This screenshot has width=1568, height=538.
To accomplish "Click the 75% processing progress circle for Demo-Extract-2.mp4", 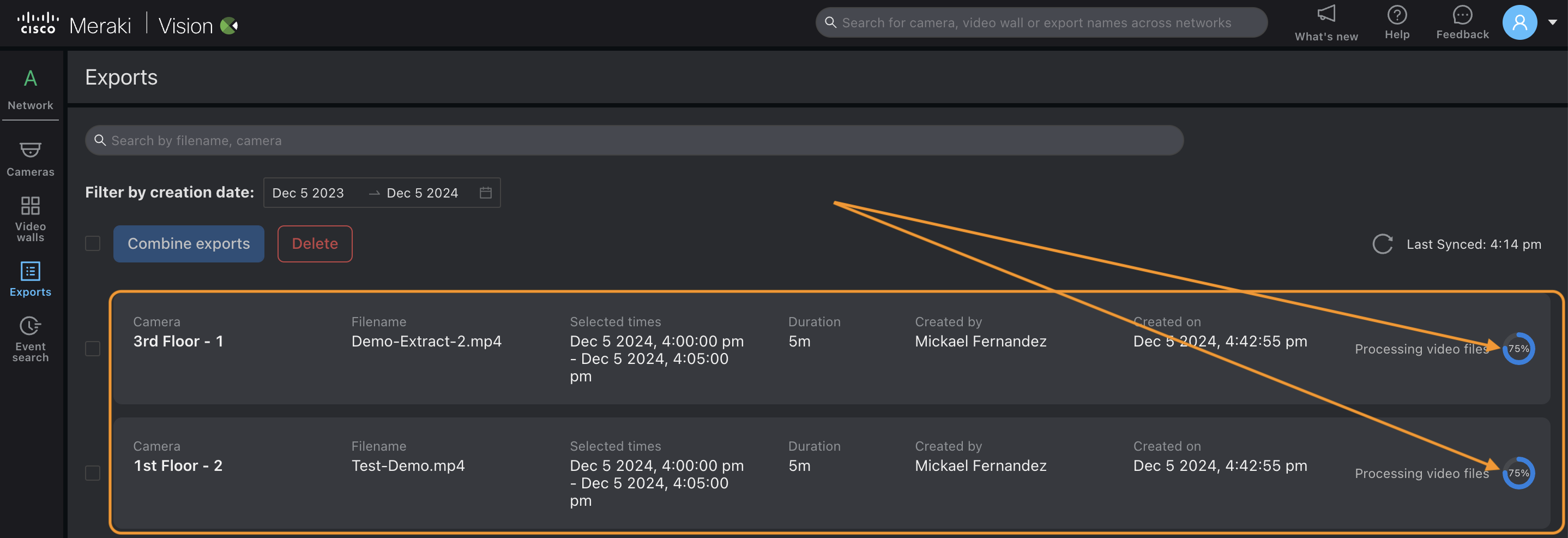I will click(1518, 349).
